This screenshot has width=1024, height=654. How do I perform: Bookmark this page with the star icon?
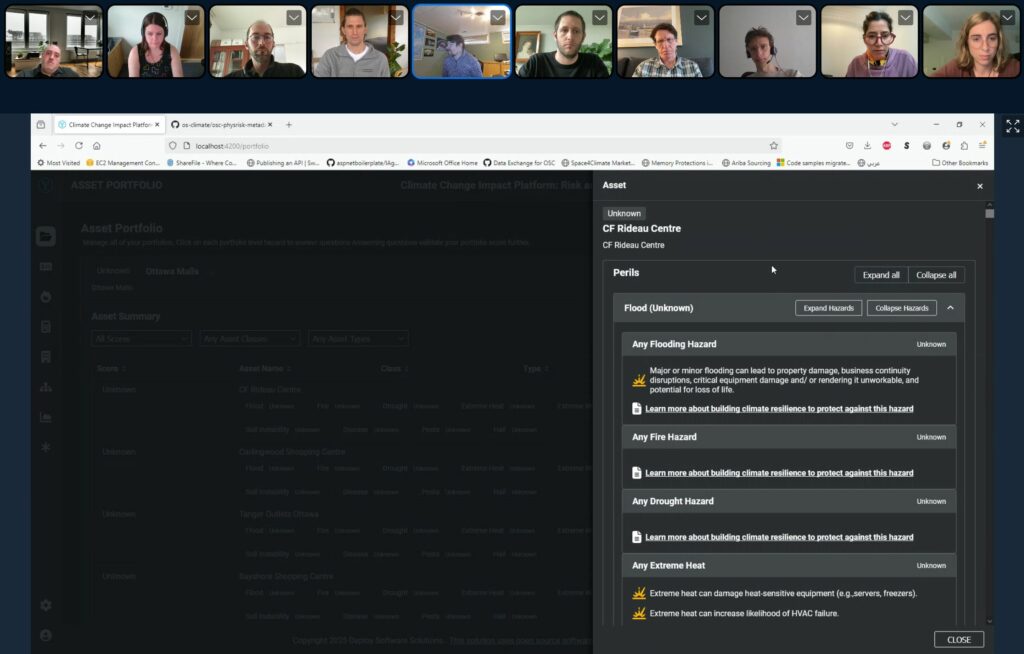(x=773, y=146)
